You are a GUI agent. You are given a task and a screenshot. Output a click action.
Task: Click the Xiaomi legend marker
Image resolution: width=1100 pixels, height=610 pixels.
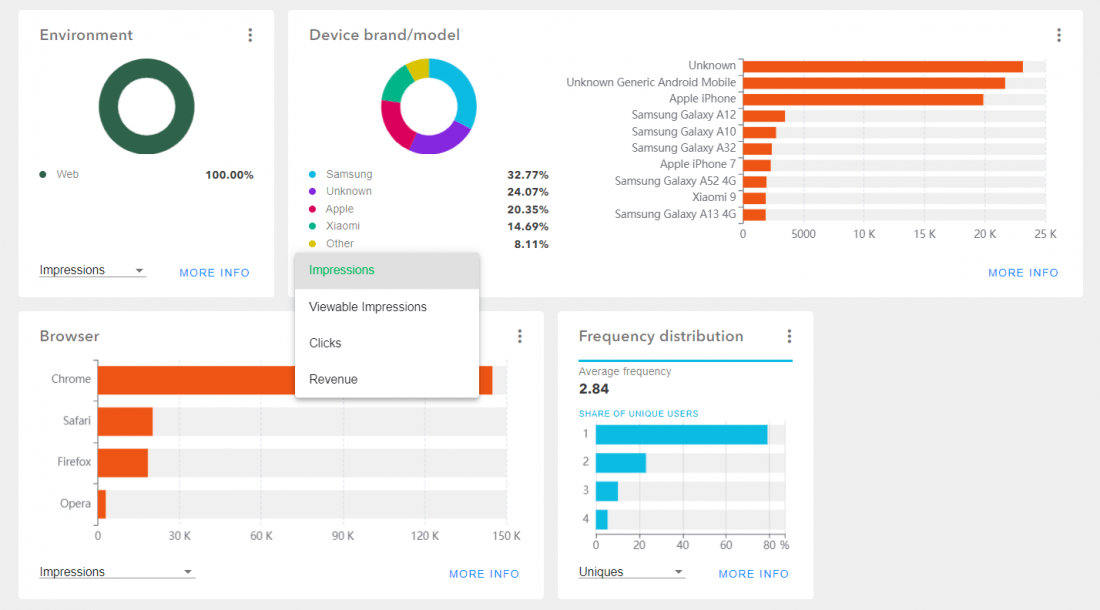pos(314,226)
